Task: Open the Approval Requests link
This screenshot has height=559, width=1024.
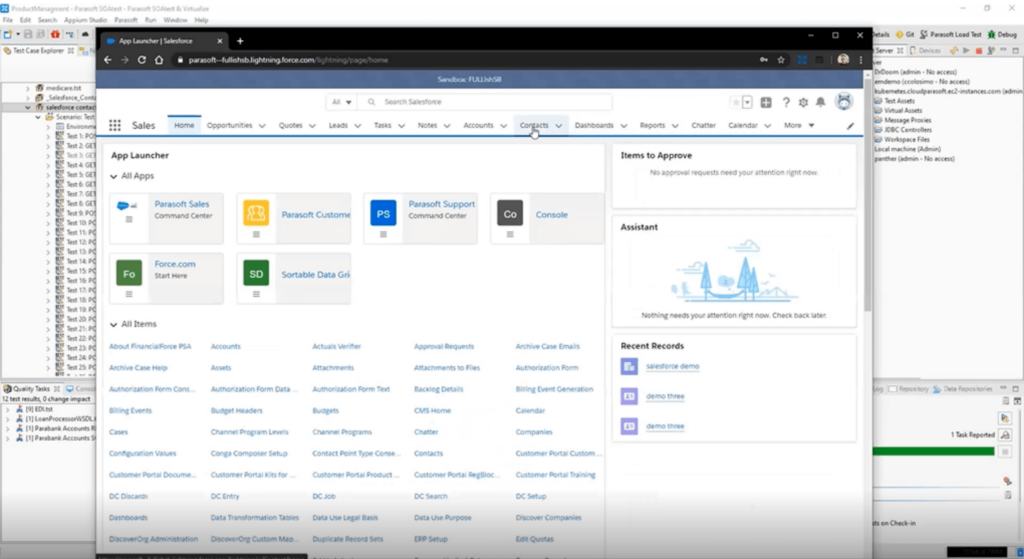Action: pos(444,347)
